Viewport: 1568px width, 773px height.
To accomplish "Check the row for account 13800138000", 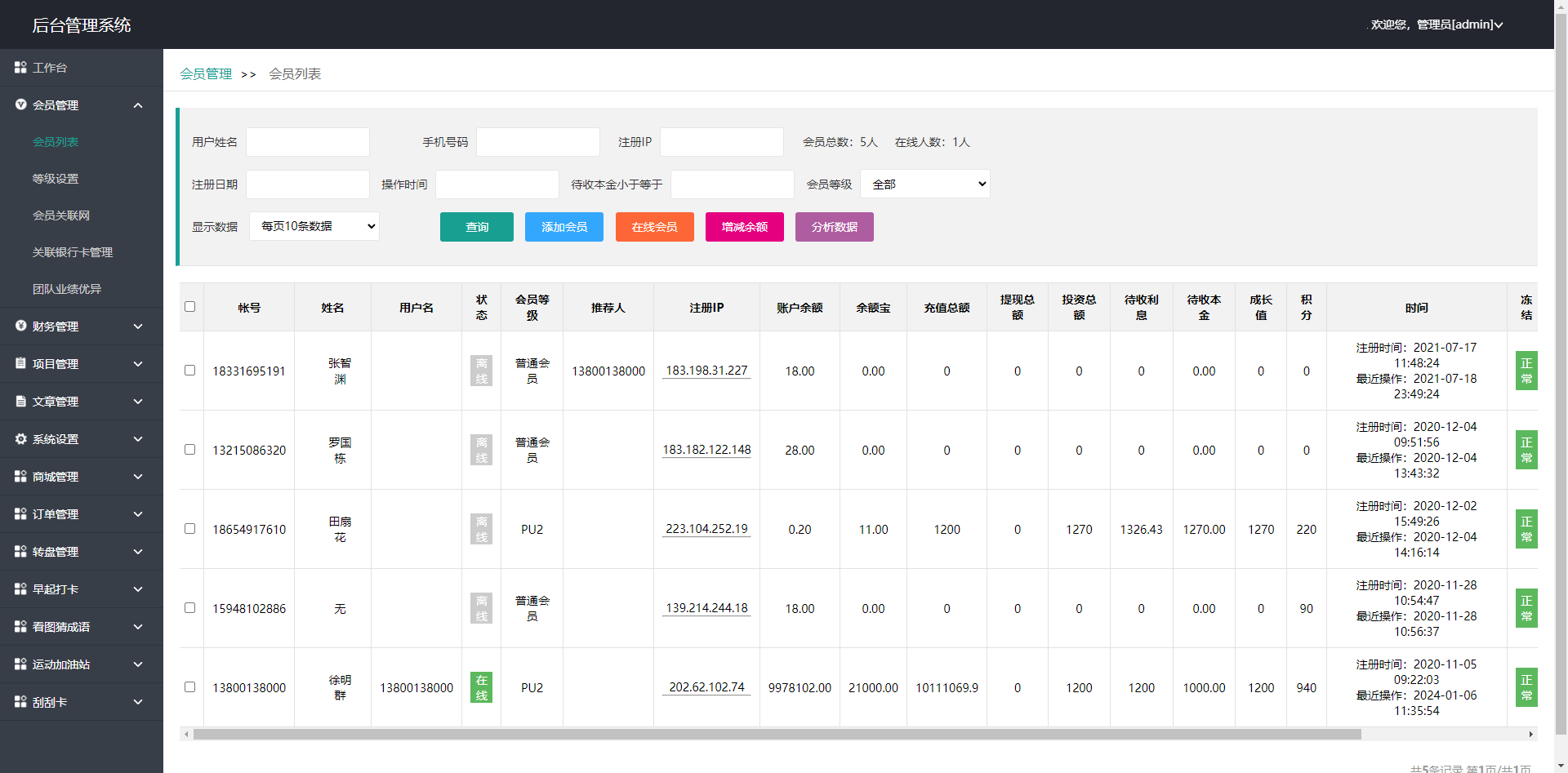I will click(189, 686).
